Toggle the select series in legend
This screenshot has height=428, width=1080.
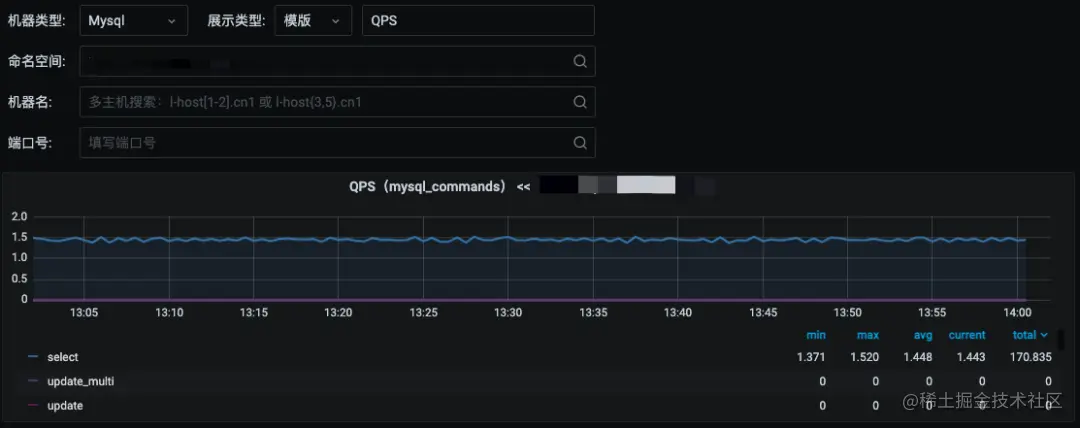point(63,357)
